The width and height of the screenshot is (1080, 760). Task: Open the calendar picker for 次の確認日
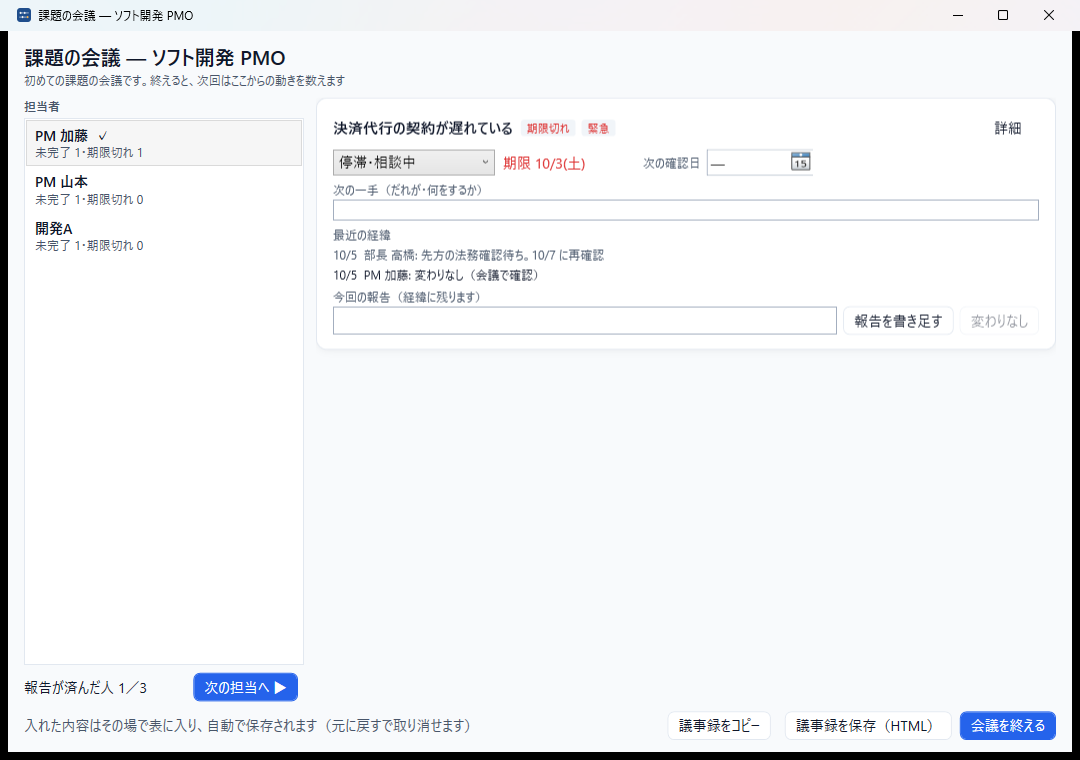point(800,162)
